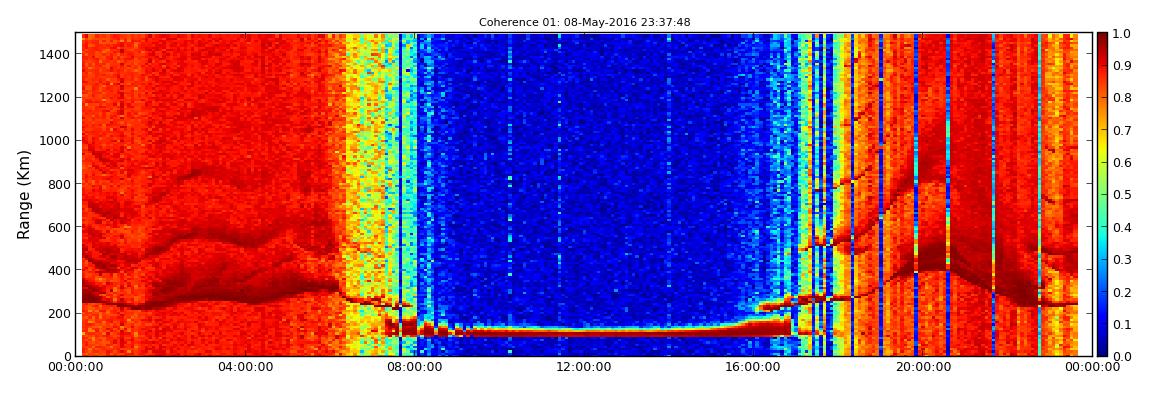
Task: Click the colorbar value 0.6
Action: 1123,162
